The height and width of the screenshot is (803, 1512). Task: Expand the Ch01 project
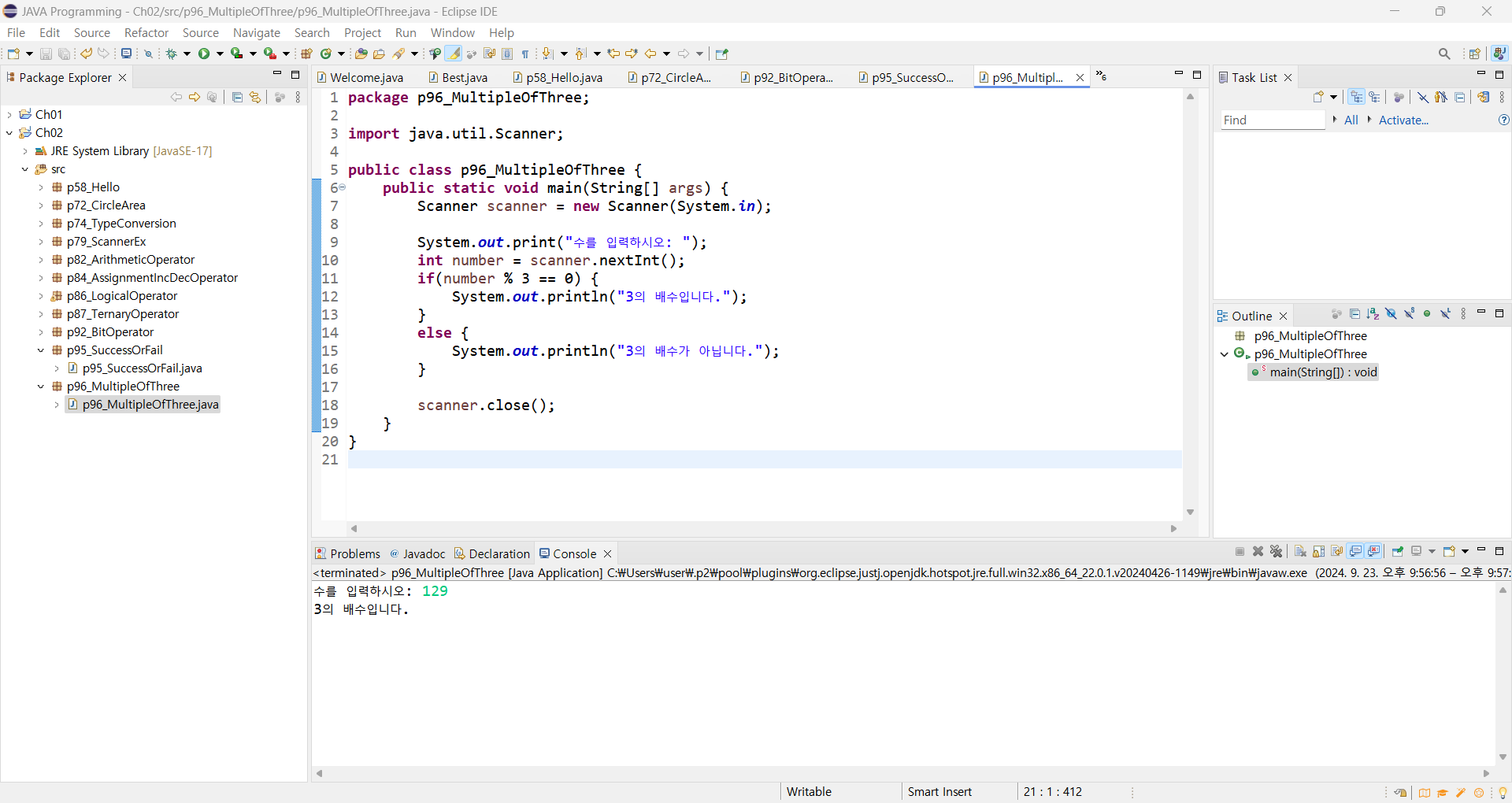pyautogui.click(x=9, y=114)
